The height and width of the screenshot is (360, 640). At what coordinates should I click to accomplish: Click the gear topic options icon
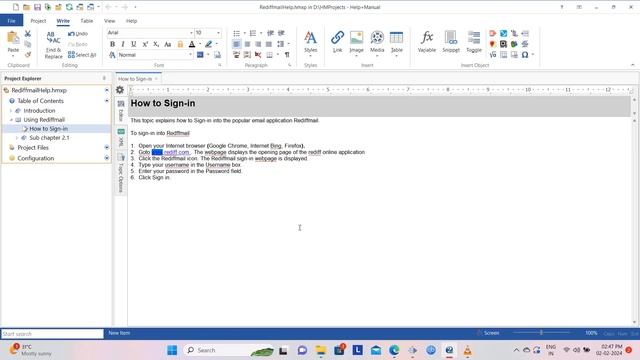click(120, 90)
